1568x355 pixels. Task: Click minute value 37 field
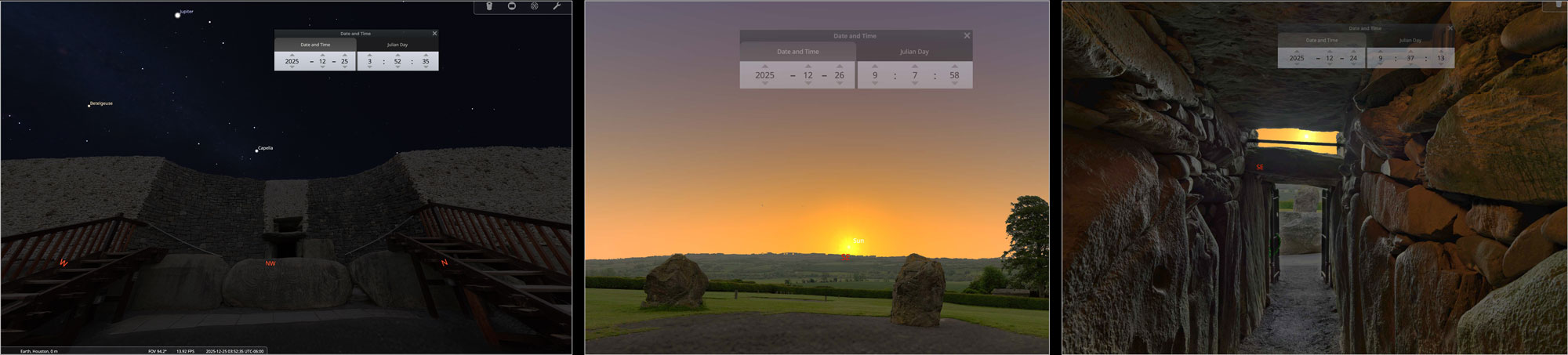(x=1410, y=58)
